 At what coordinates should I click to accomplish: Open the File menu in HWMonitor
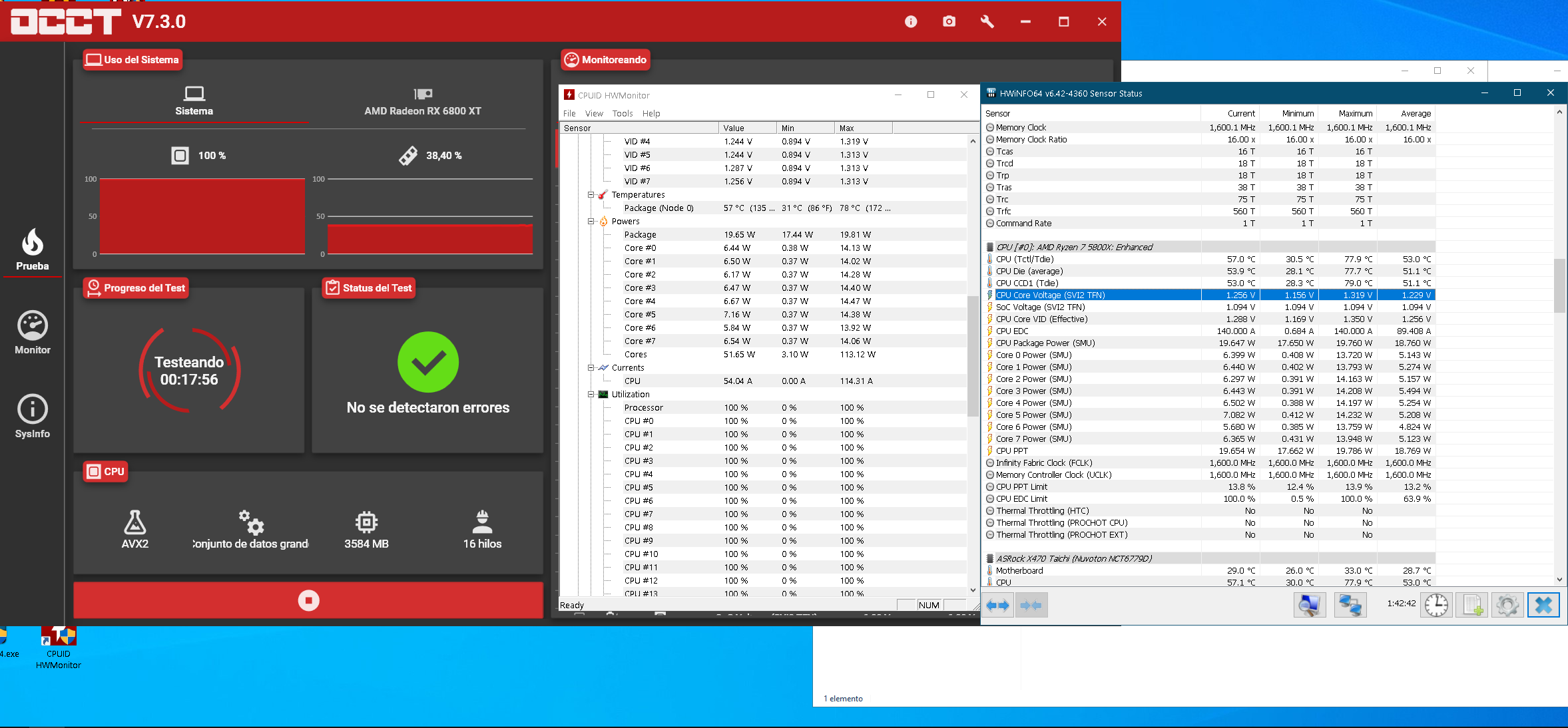coord(569,114)
